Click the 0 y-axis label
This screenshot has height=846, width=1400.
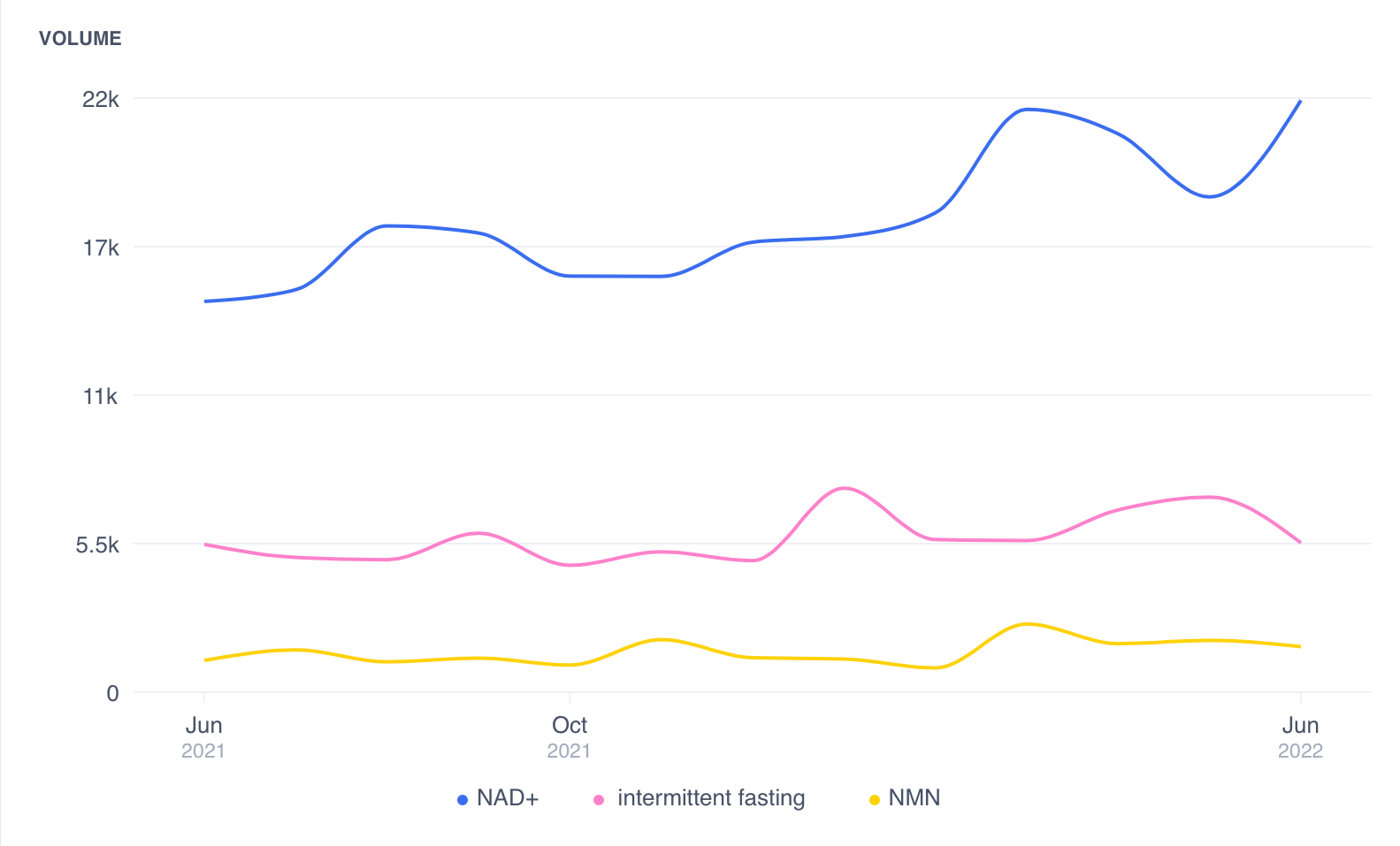coord(112,693)
